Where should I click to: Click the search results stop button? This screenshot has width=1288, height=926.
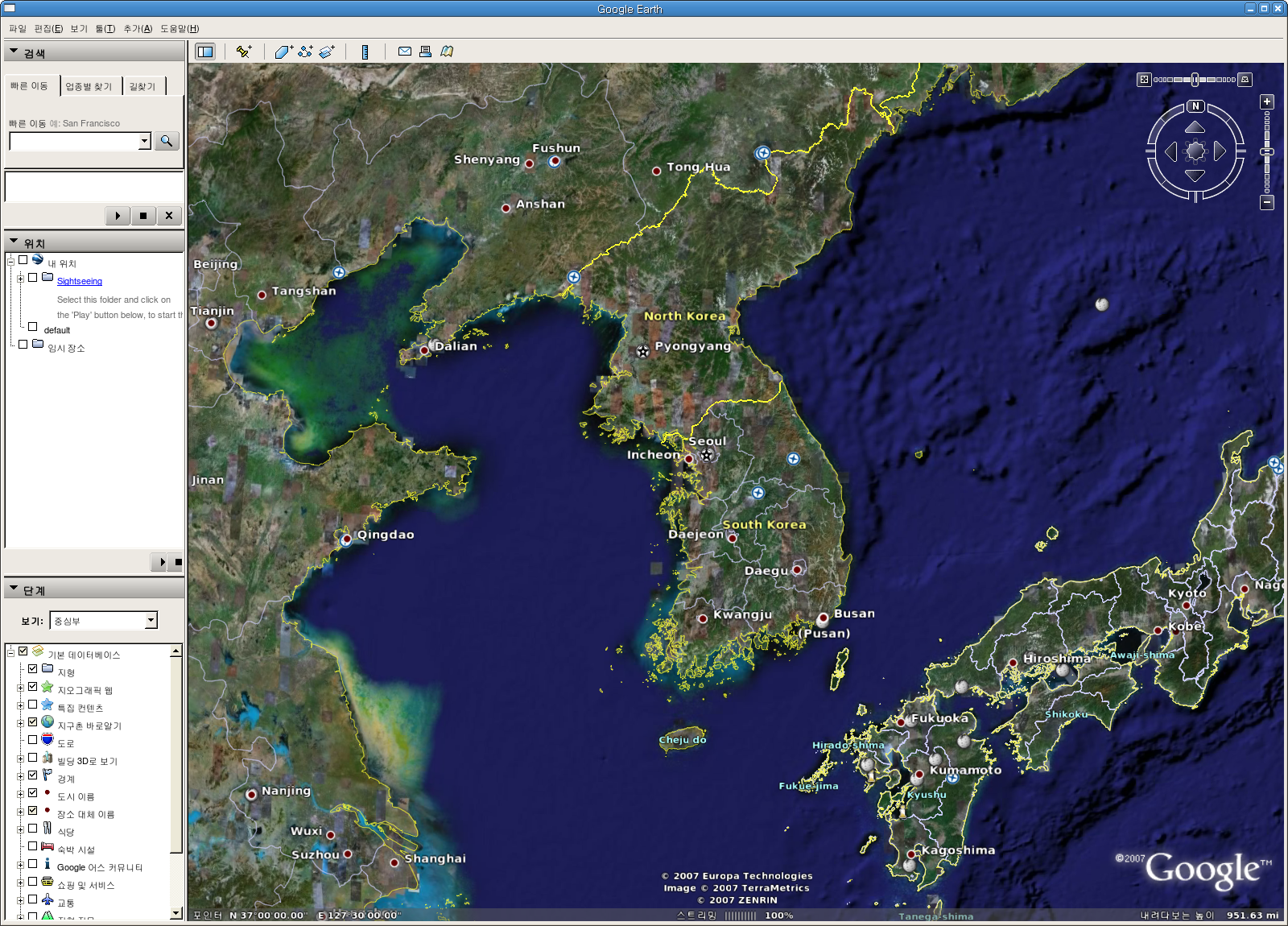143,216
